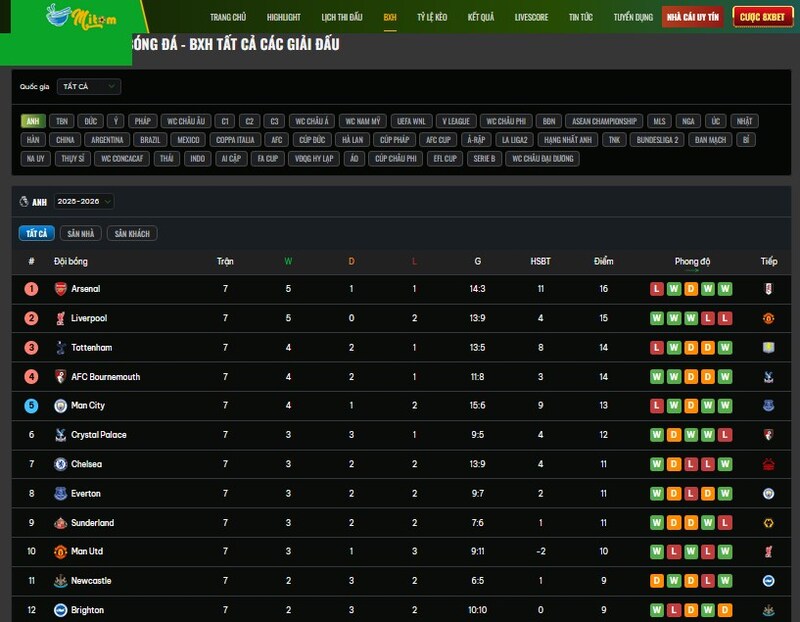Click the Tottenham club crest icon
800x622 pixels.
point(60,347)
